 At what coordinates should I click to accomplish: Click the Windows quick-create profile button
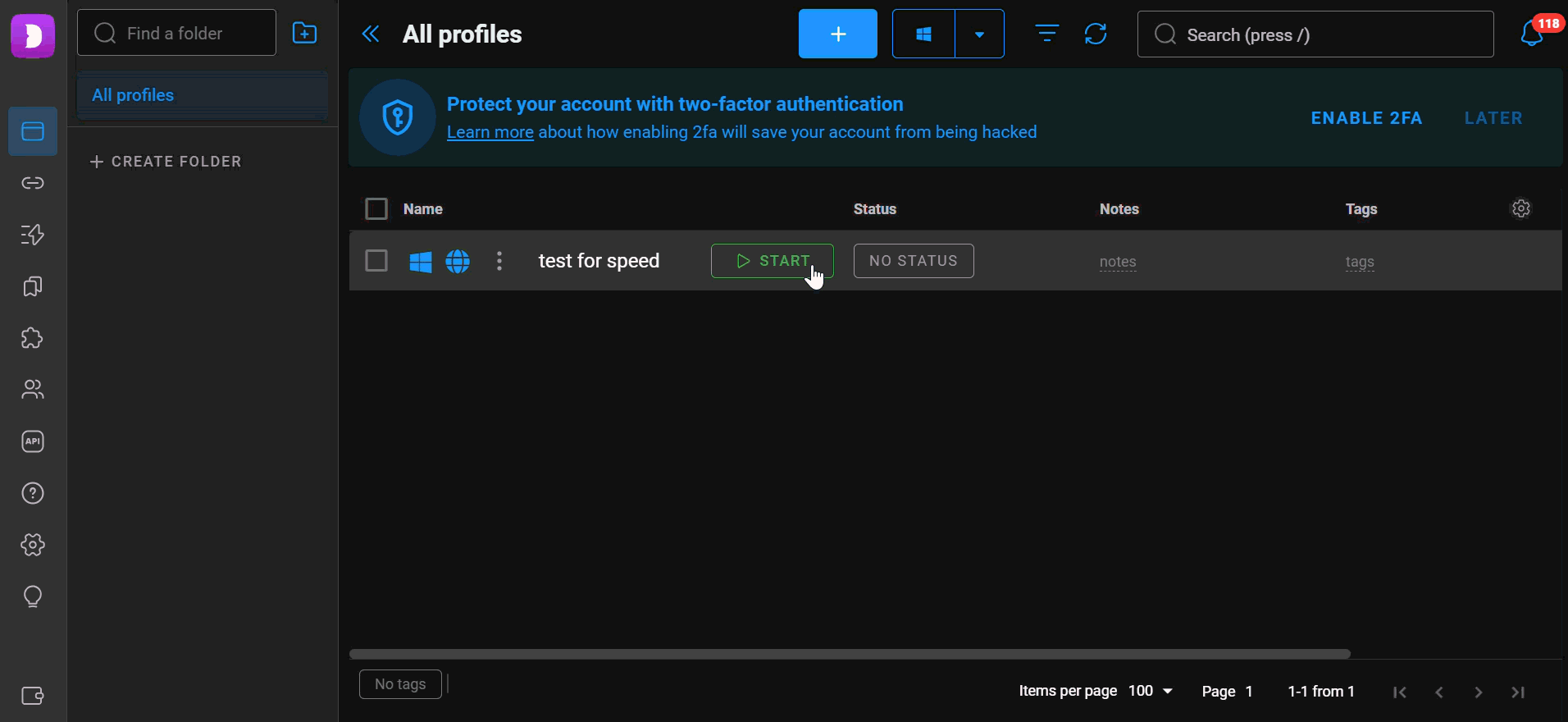[923, 34]
